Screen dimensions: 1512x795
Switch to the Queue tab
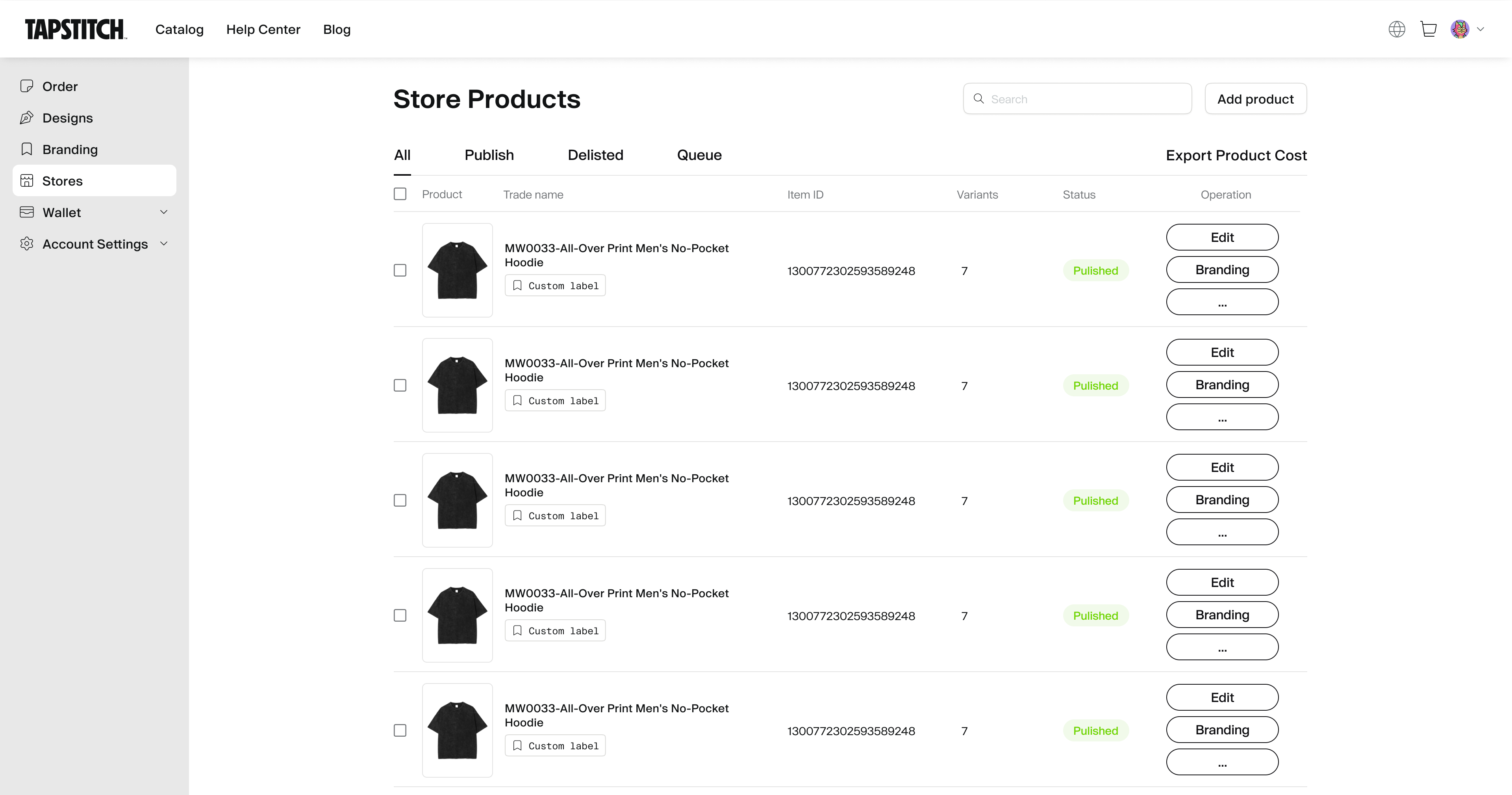pyautogui.click(x=699, y=155)
